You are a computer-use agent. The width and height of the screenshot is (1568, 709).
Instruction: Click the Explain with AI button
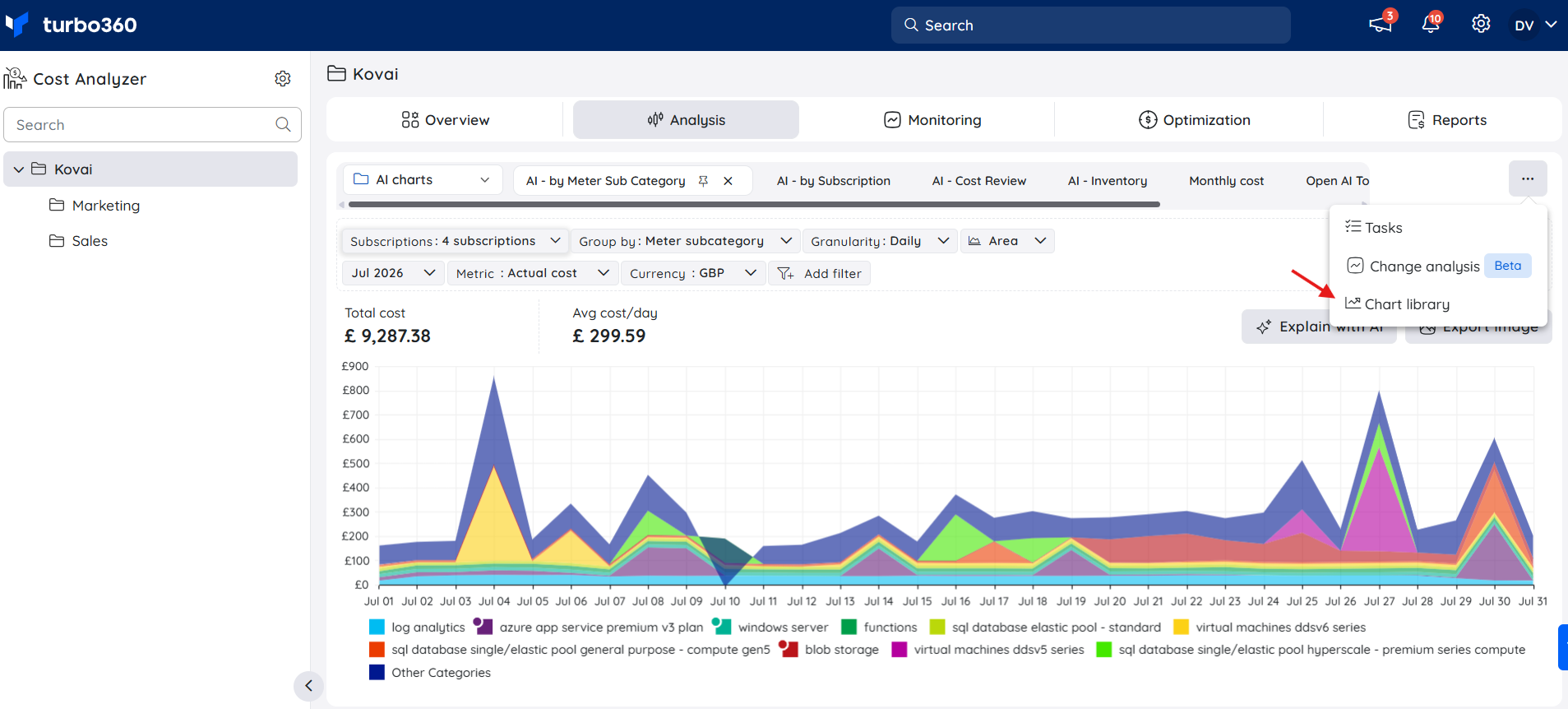1319,327
